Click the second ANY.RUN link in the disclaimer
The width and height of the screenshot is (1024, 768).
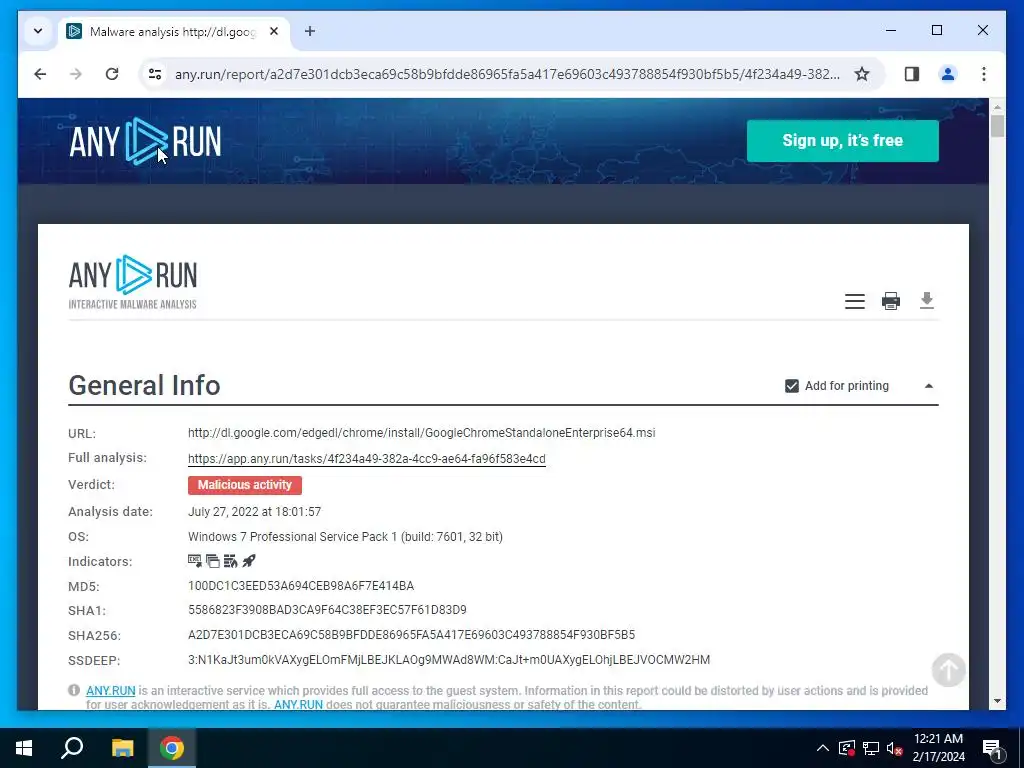(298, 705)
